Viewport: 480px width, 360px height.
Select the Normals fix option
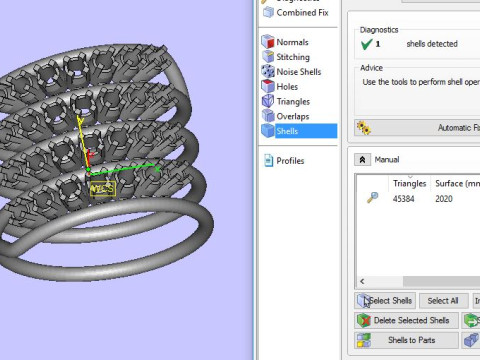(292, 42)
